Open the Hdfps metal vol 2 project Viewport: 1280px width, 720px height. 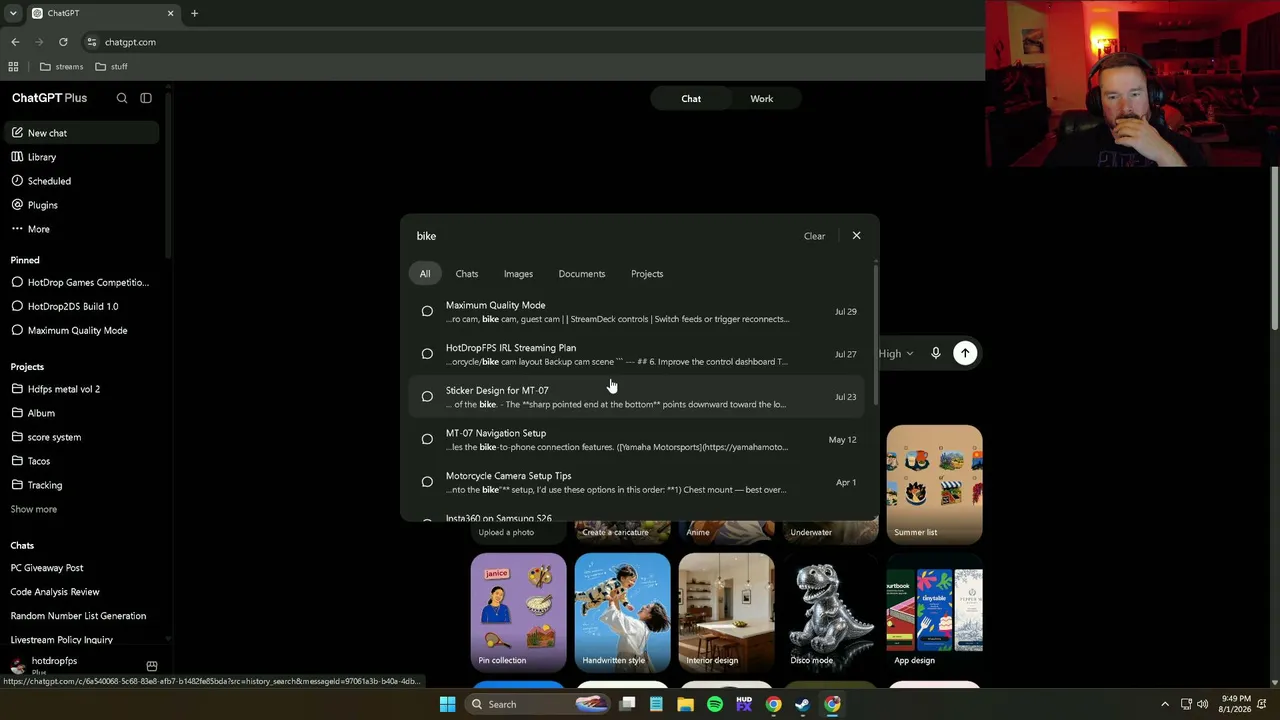80,389
